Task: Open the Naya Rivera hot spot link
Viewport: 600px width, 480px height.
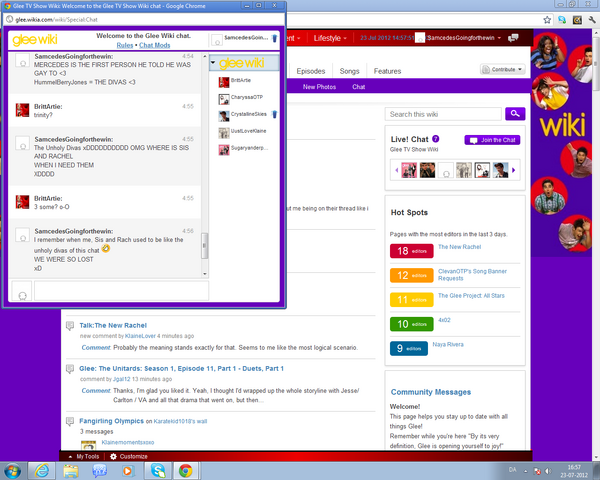Action: (448, 344)
